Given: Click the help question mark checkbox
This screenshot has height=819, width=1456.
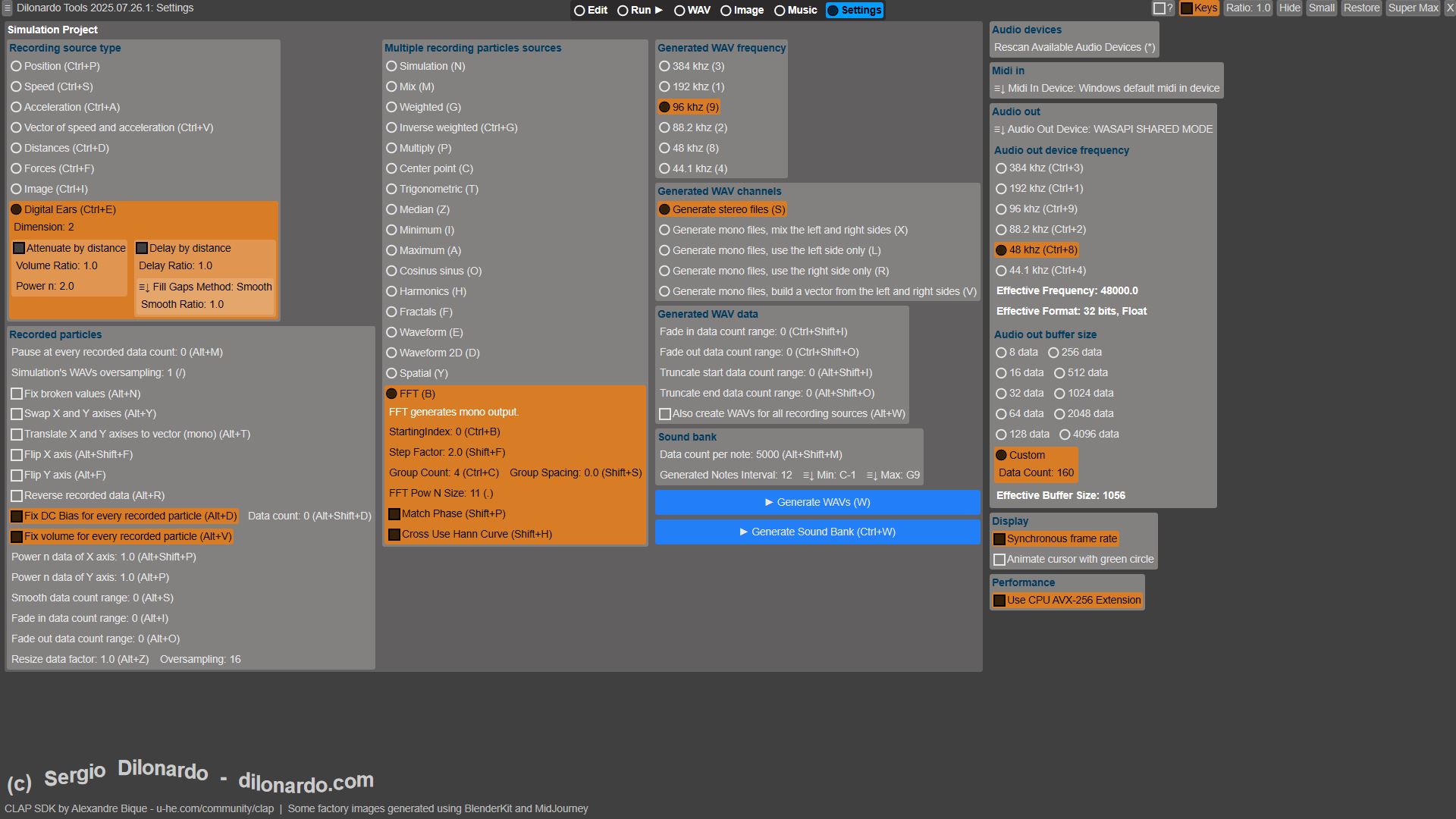Looking at the screenshot, I should [1159, 8].
